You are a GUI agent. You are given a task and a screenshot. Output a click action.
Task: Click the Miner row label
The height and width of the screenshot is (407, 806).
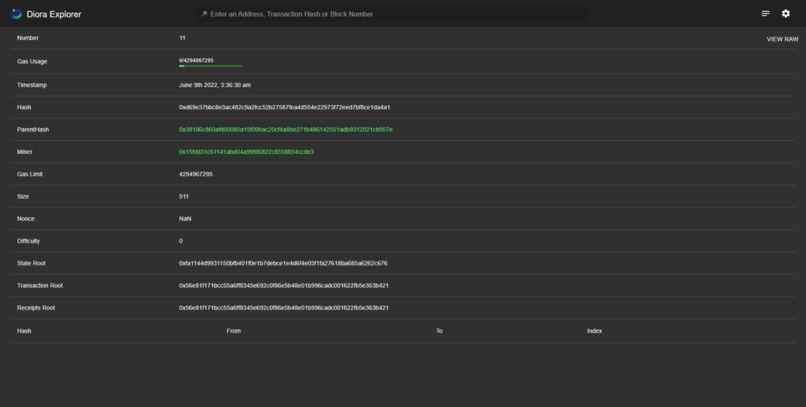pyautogui.click(x=25, y=152)
